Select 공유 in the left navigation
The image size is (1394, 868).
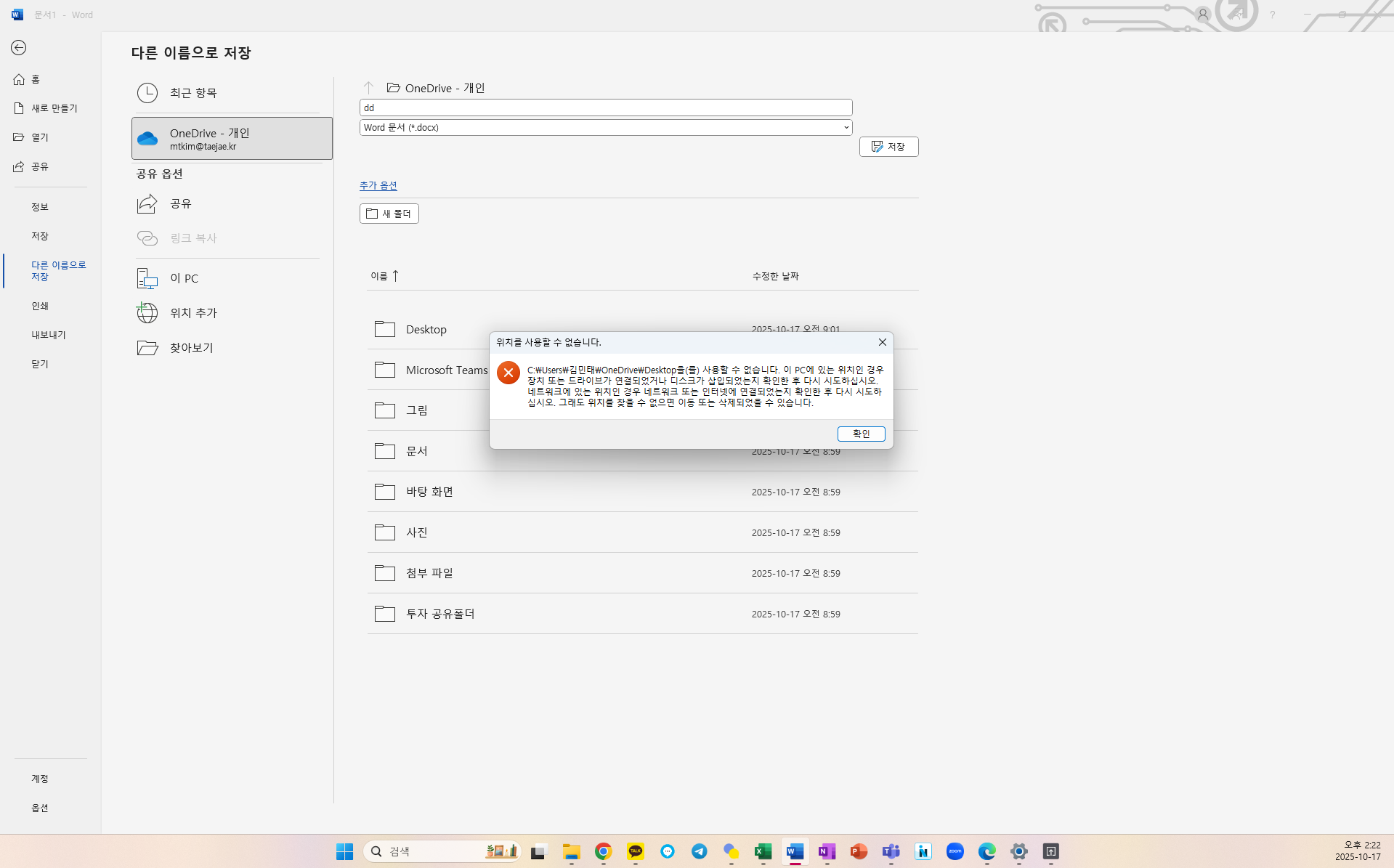click(31, 166)
